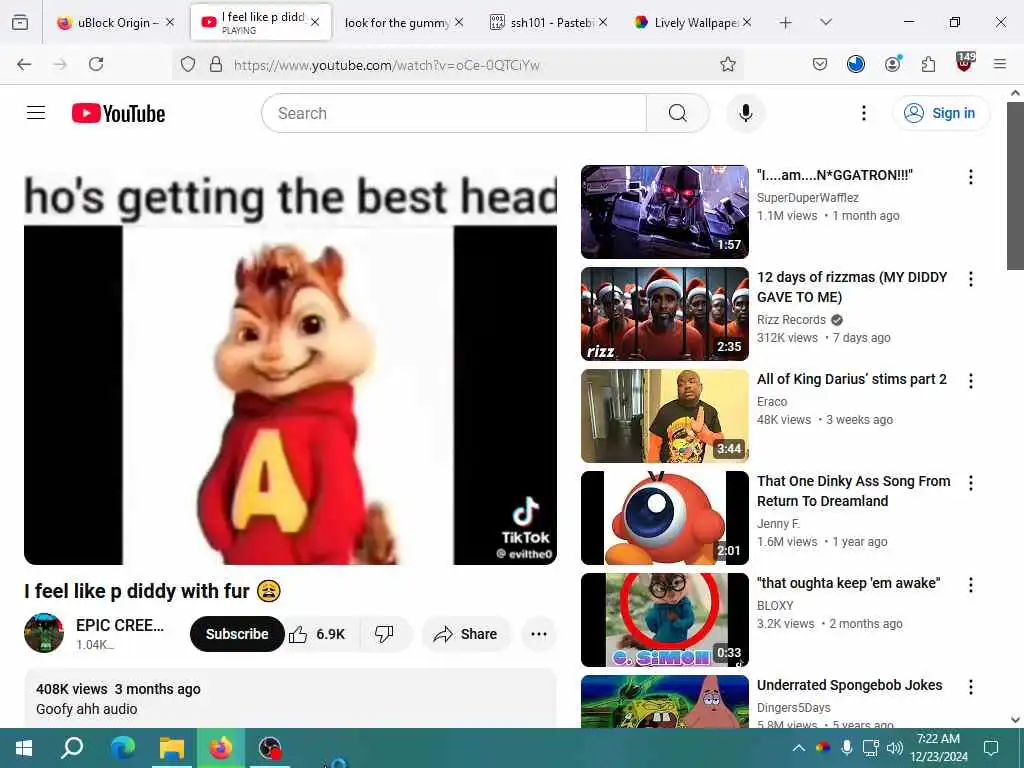Reload the current YouTube page

(96, 64)
